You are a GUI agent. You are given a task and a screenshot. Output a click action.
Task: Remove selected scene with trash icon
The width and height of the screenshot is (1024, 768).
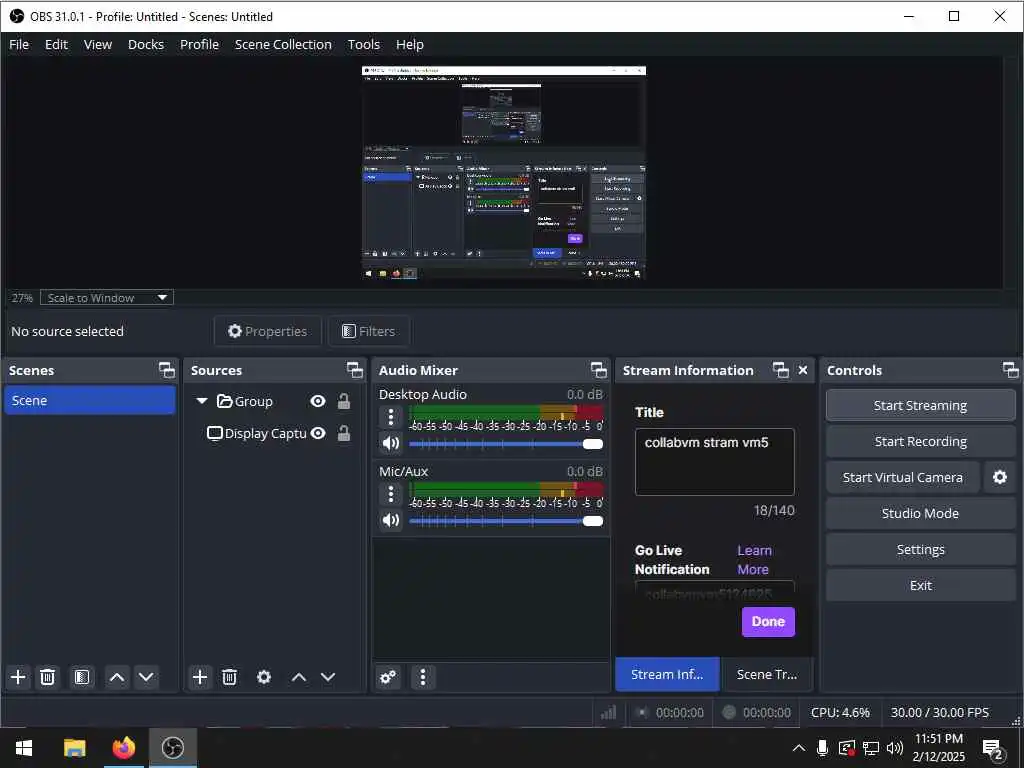[48, 677]
